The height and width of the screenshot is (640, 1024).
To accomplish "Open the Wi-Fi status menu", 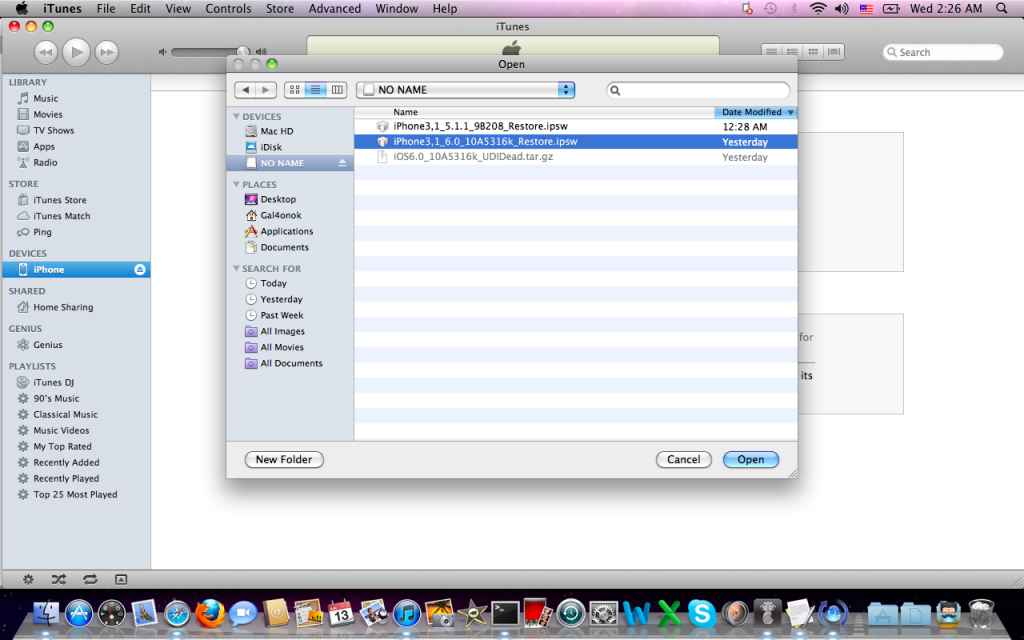I will pyautogui.click(x=818, y=8).
